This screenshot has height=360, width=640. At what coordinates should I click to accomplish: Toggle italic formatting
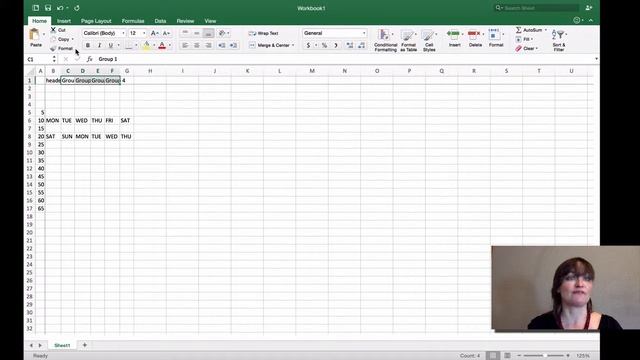[99, 45]
